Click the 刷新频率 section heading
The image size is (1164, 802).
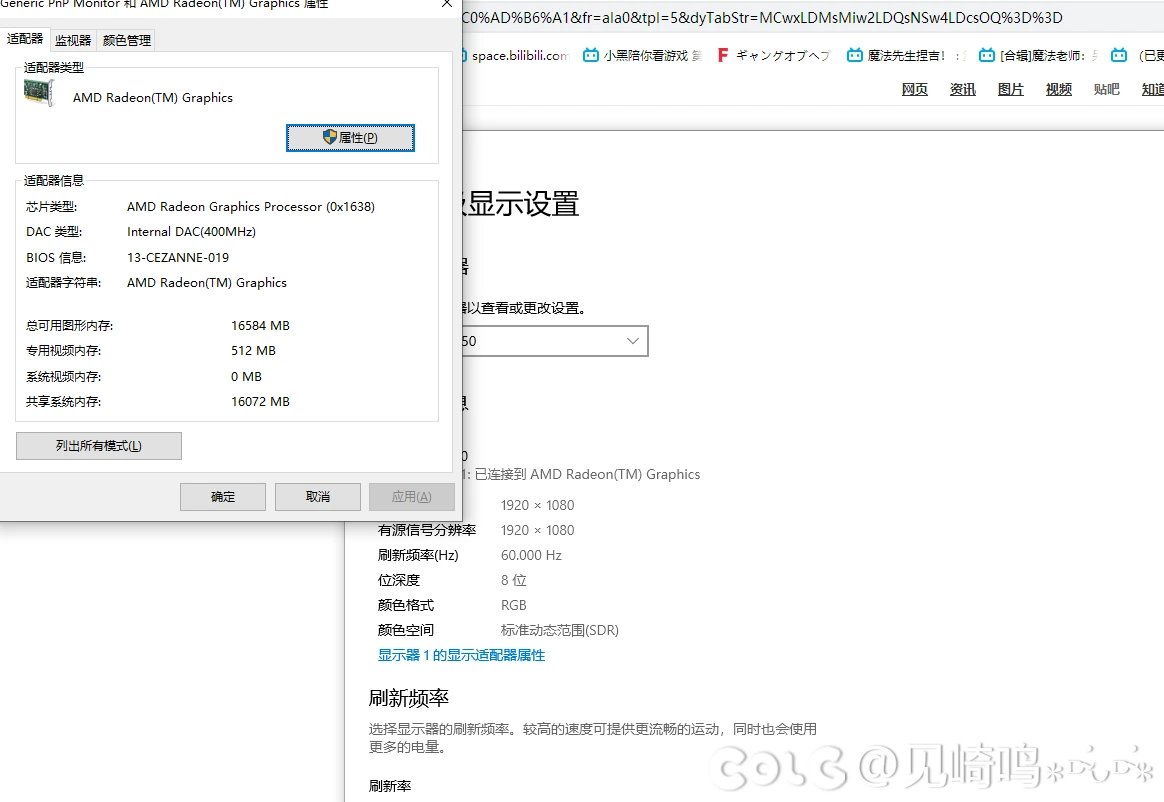click(x=409, y=698)
